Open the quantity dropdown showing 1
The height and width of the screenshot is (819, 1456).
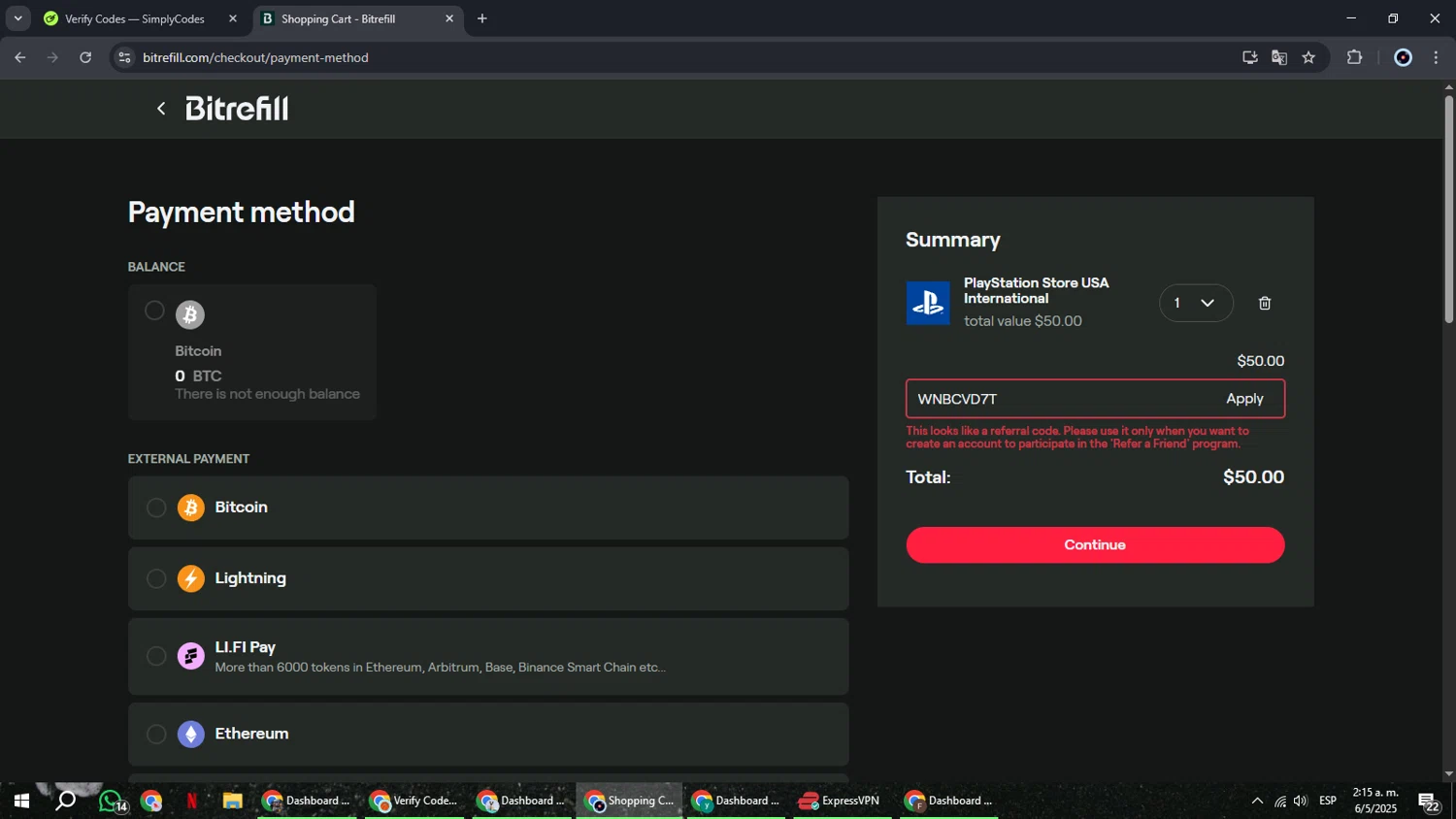[x=1196, y=303]
